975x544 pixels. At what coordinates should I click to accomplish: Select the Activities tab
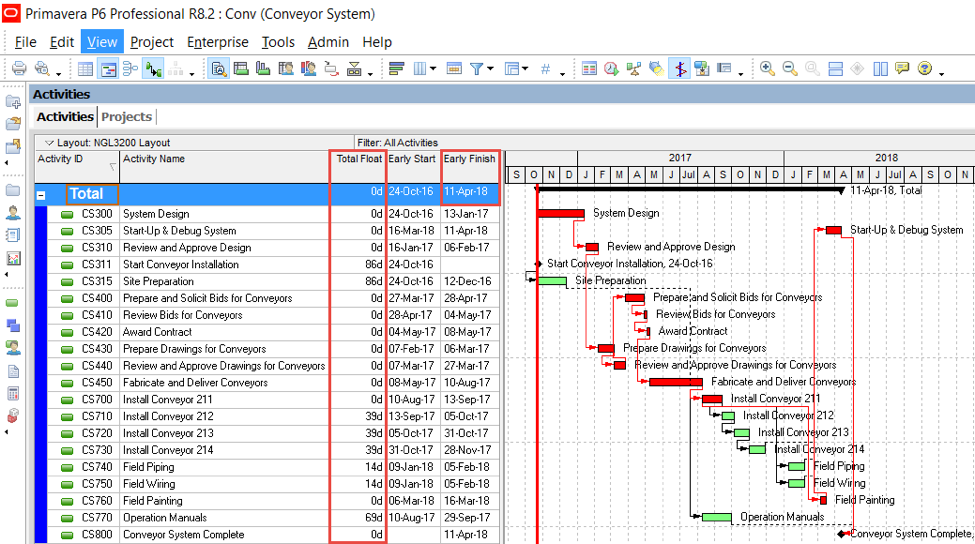(x=65, y=116)
